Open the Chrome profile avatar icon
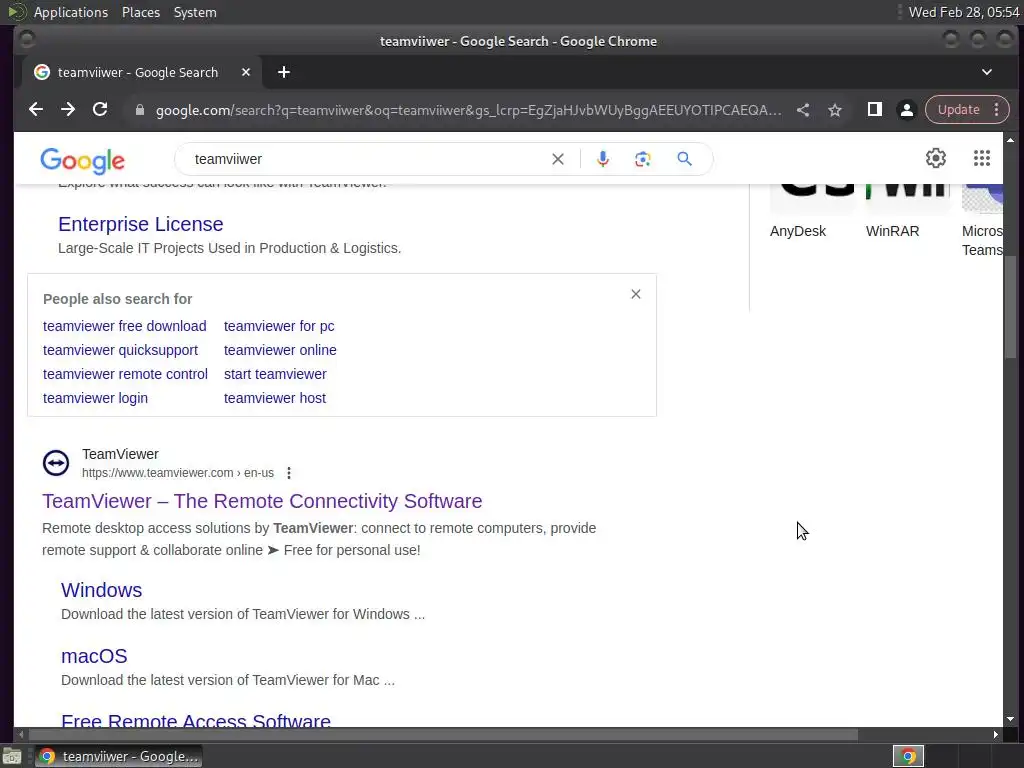The image size is (1024, 768). [906, 110]
